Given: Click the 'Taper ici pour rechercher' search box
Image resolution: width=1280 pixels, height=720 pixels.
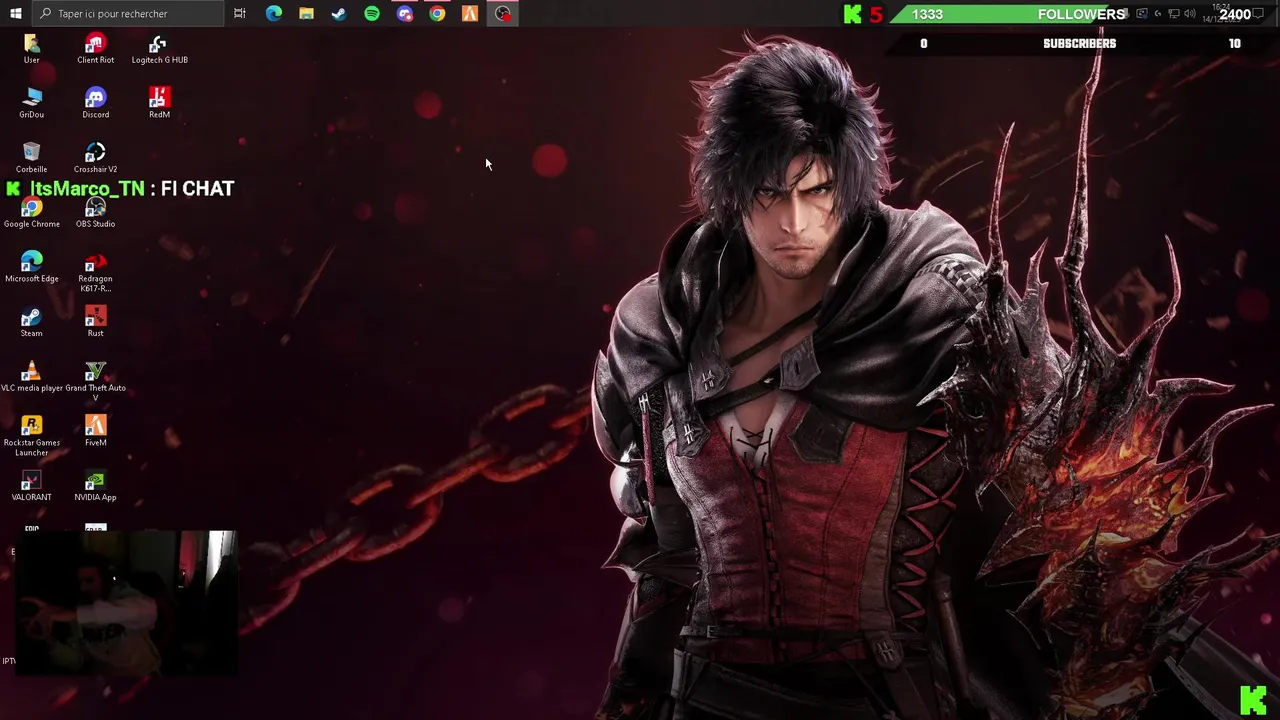Looking at the screenshot, I should click(127, 13).
